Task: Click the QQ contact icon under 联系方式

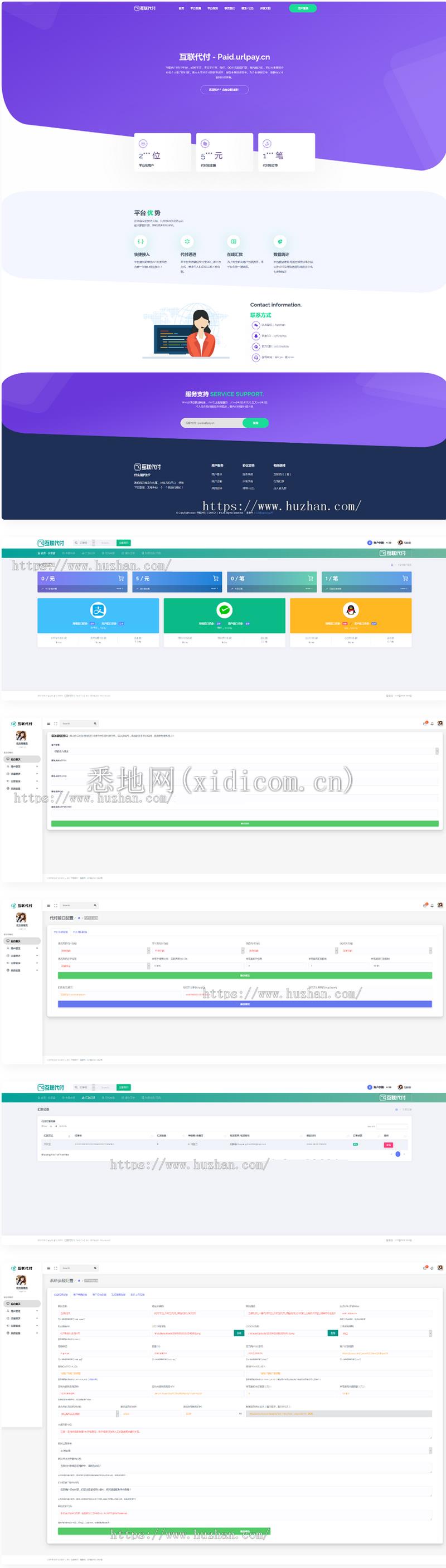Action: [256, 336]
